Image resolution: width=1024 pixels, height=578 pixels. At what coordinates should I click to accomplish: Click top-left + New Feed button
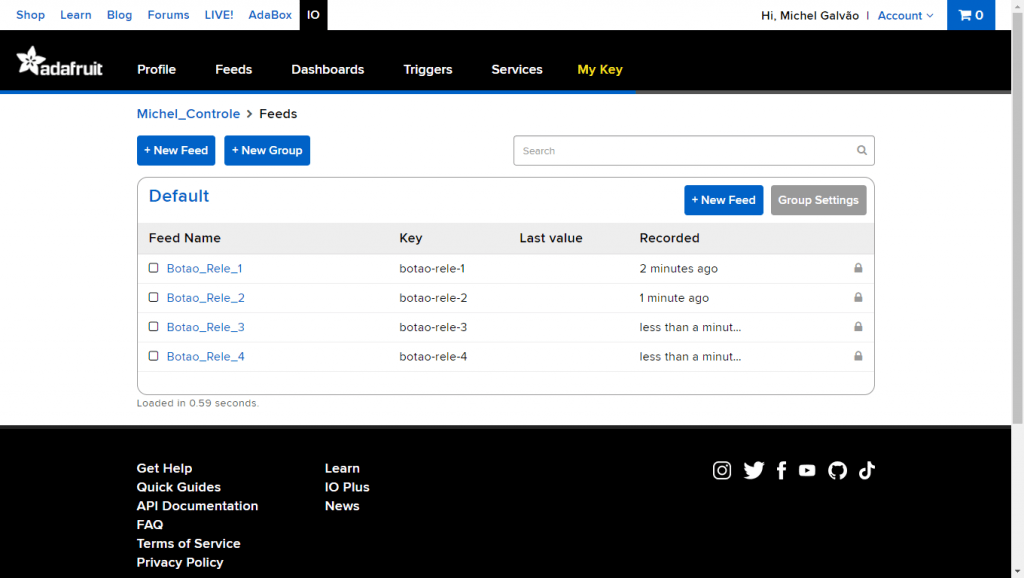[176, 150]
